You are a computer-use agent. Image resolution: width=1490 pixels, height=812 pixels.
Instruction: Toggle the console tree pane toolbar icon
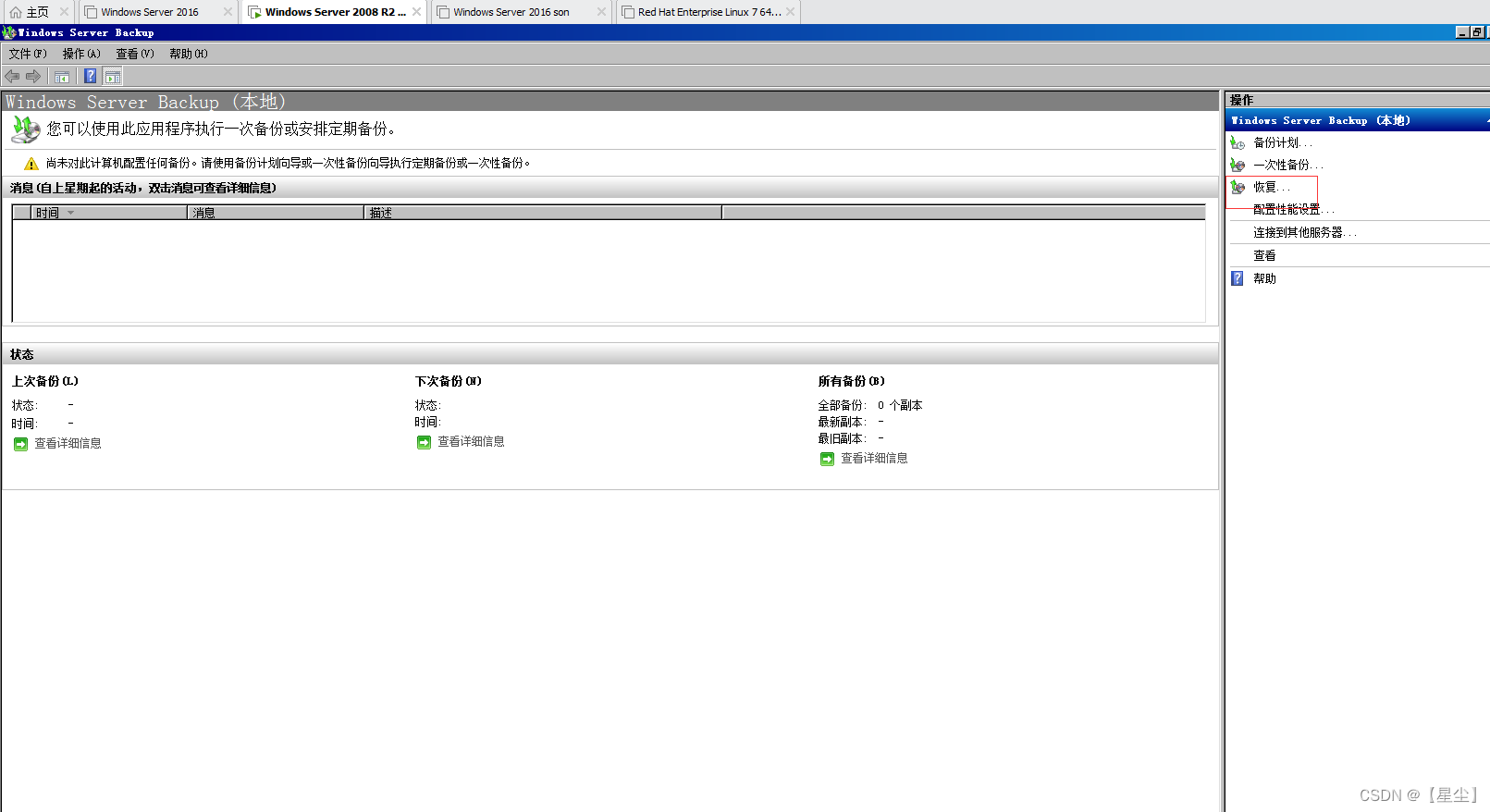62,77
